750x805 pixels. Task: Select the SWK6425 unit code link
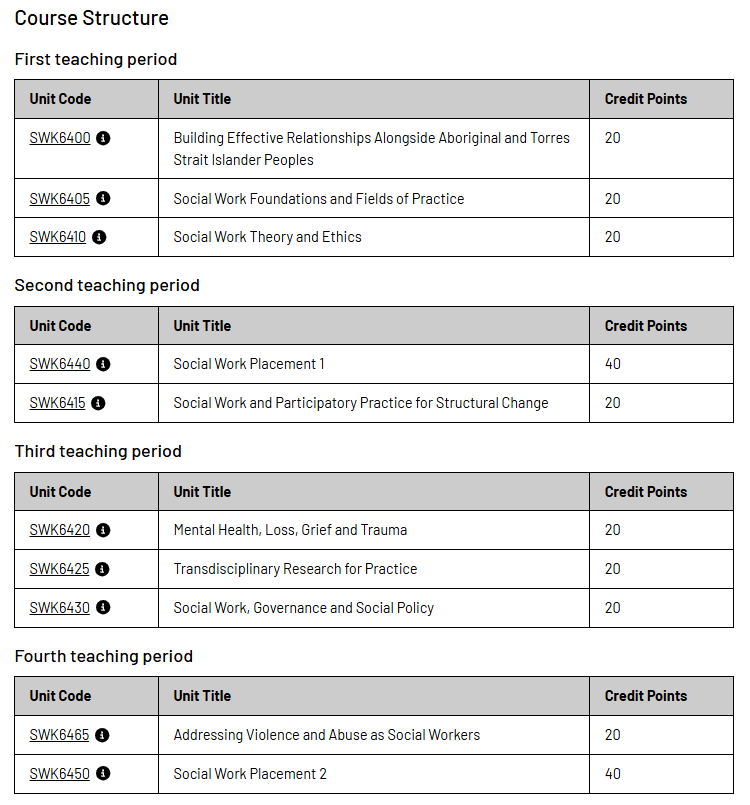60,569
